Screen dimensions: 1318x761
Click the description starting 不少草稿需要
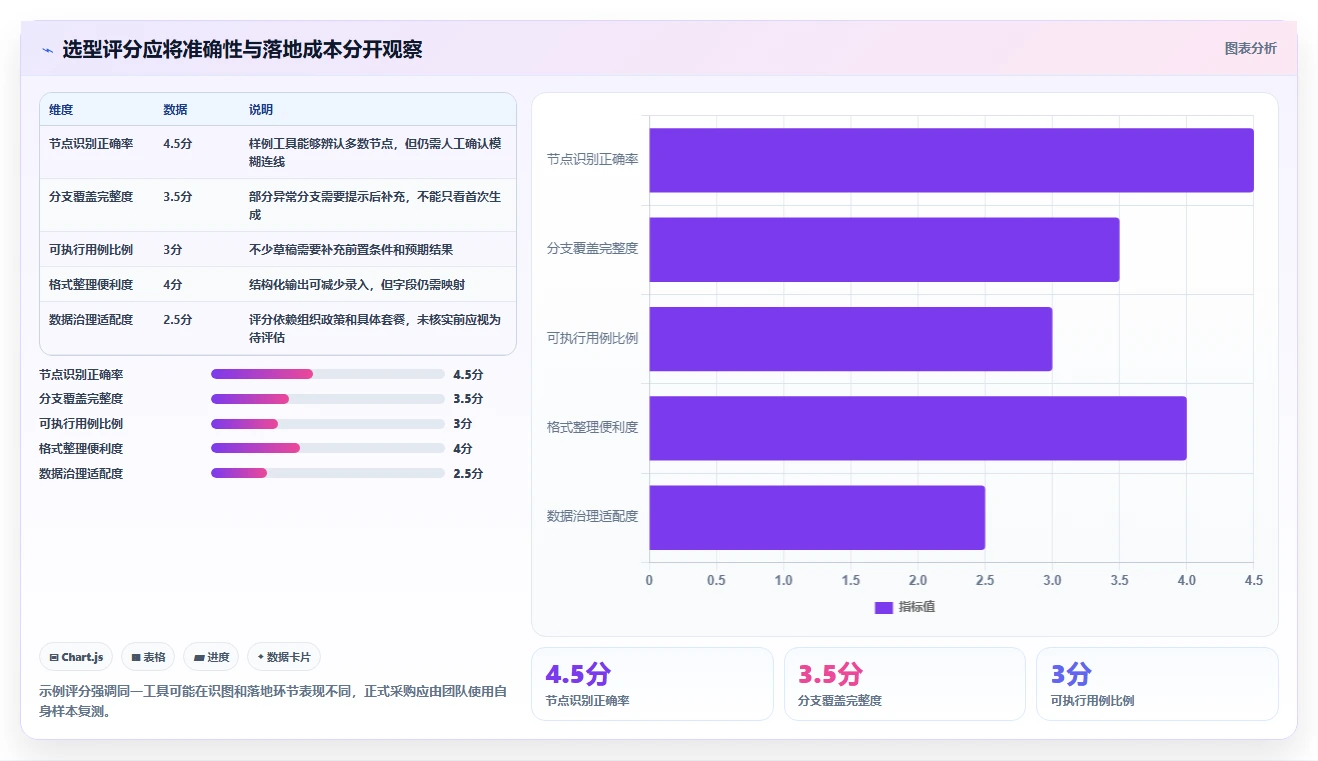[351, 249]
